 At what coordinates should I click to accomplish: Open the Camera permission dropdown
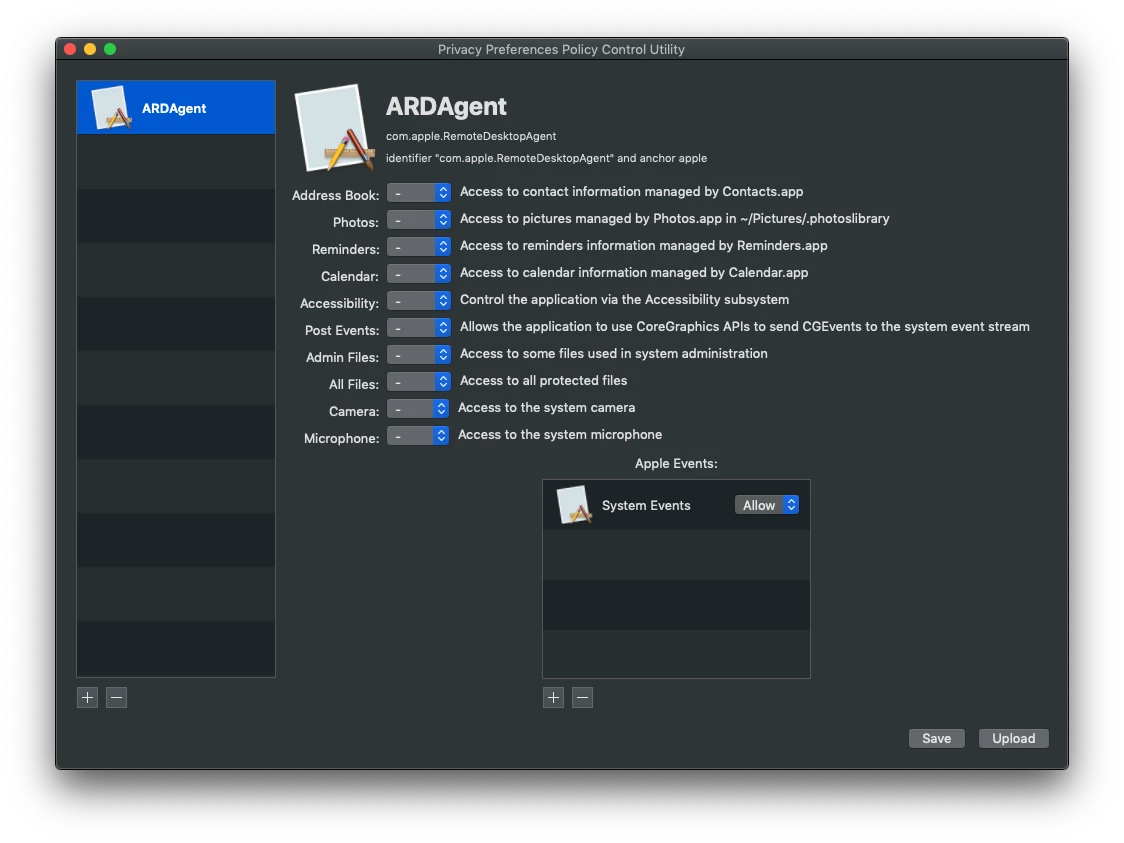pyautogui.click(x=418, y=409)
